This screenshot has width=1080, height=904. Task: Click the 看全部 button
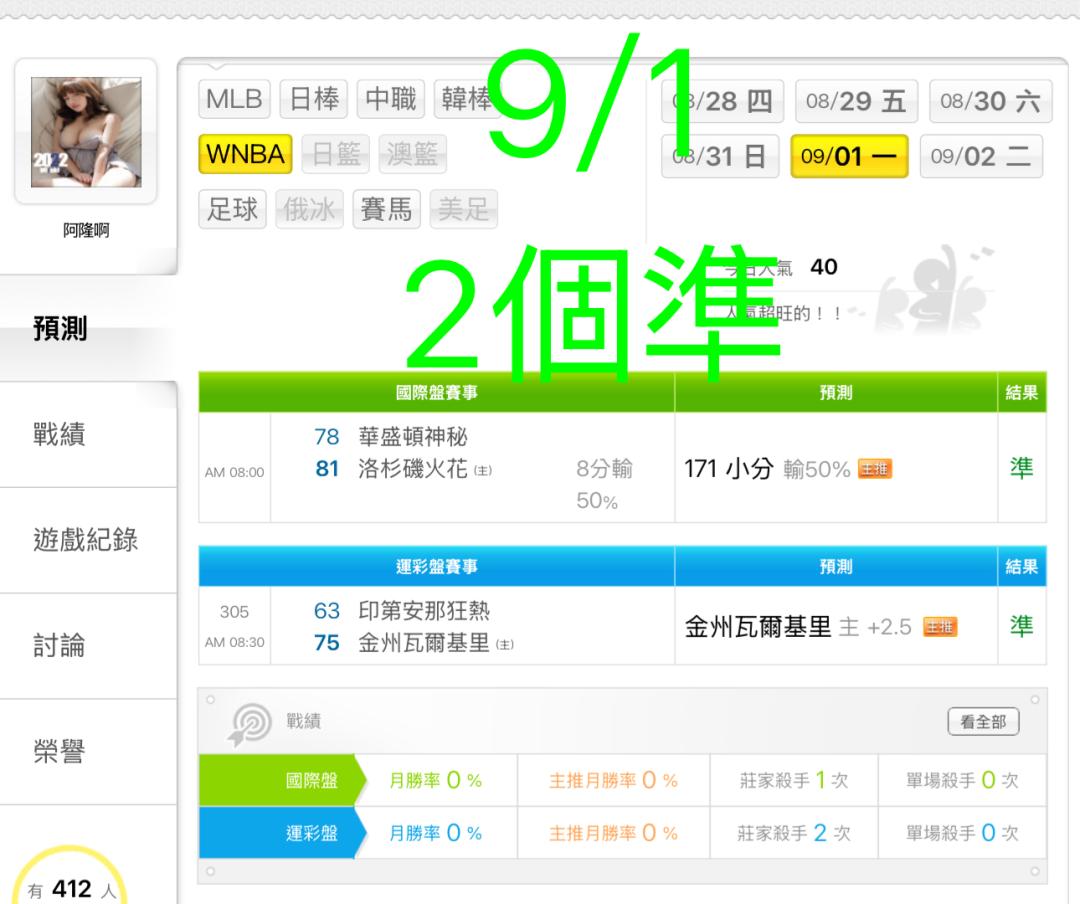pyautogui.click(x=983, y=721)
